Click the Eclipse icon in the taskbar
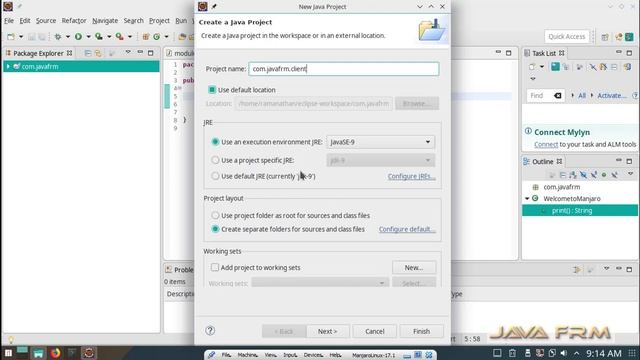Viewport: 640px width, 360px height. [89, 353]
